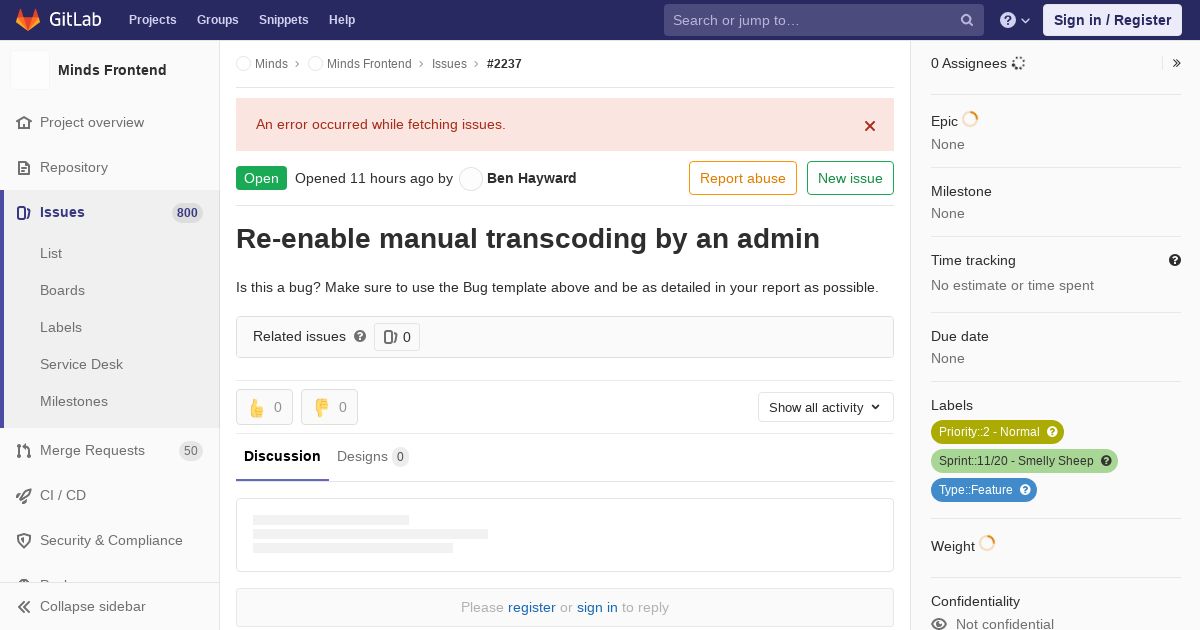Click the Issues count badge 800

(187, 213)
